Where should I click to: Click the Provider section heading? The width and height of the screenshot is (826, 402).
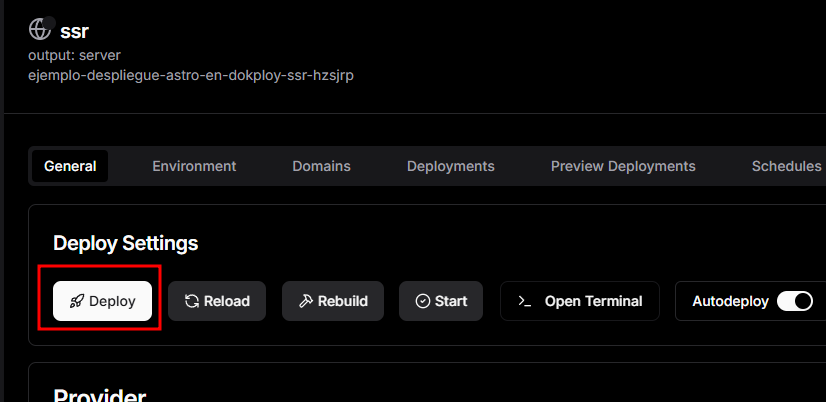(100, 394)
